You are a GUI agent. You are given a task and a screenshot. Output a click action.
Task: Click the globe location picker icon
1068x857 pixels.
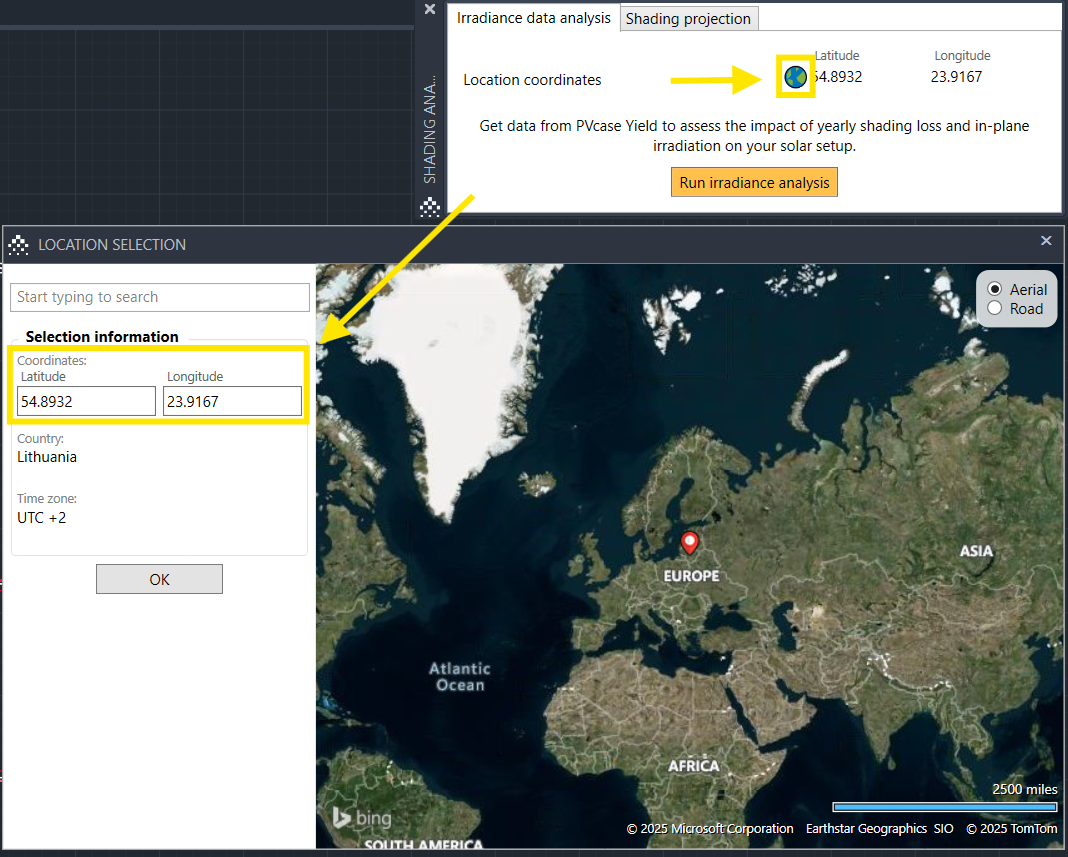tap(795, 77)
